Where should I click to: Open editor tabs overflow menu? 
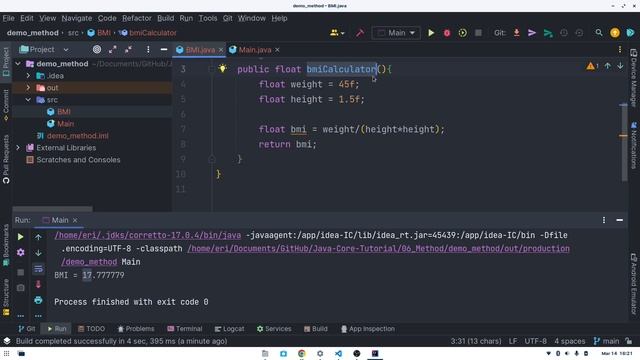620,49
